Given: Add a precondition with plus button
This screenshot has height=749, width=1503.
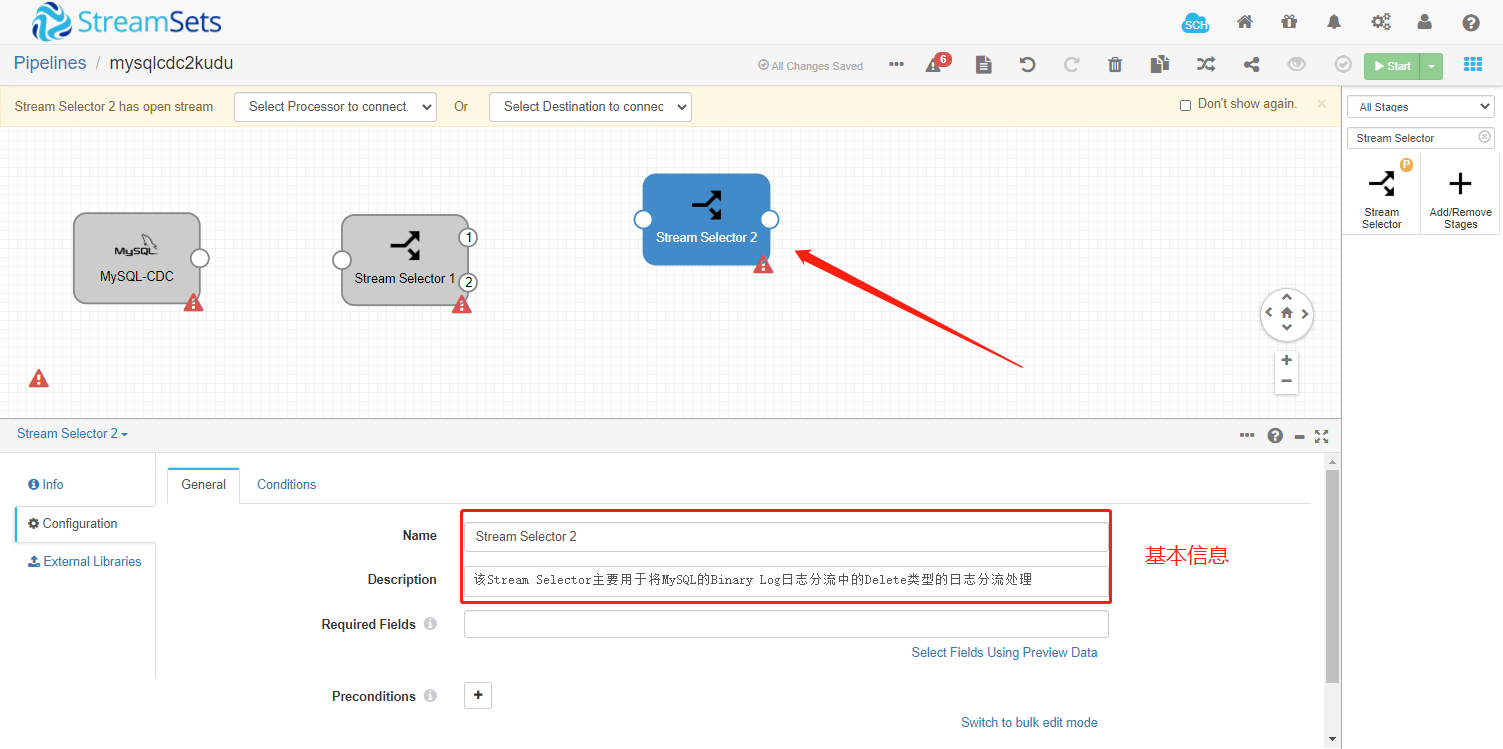Looking at the screenshot, I should [x=478, y=694].
